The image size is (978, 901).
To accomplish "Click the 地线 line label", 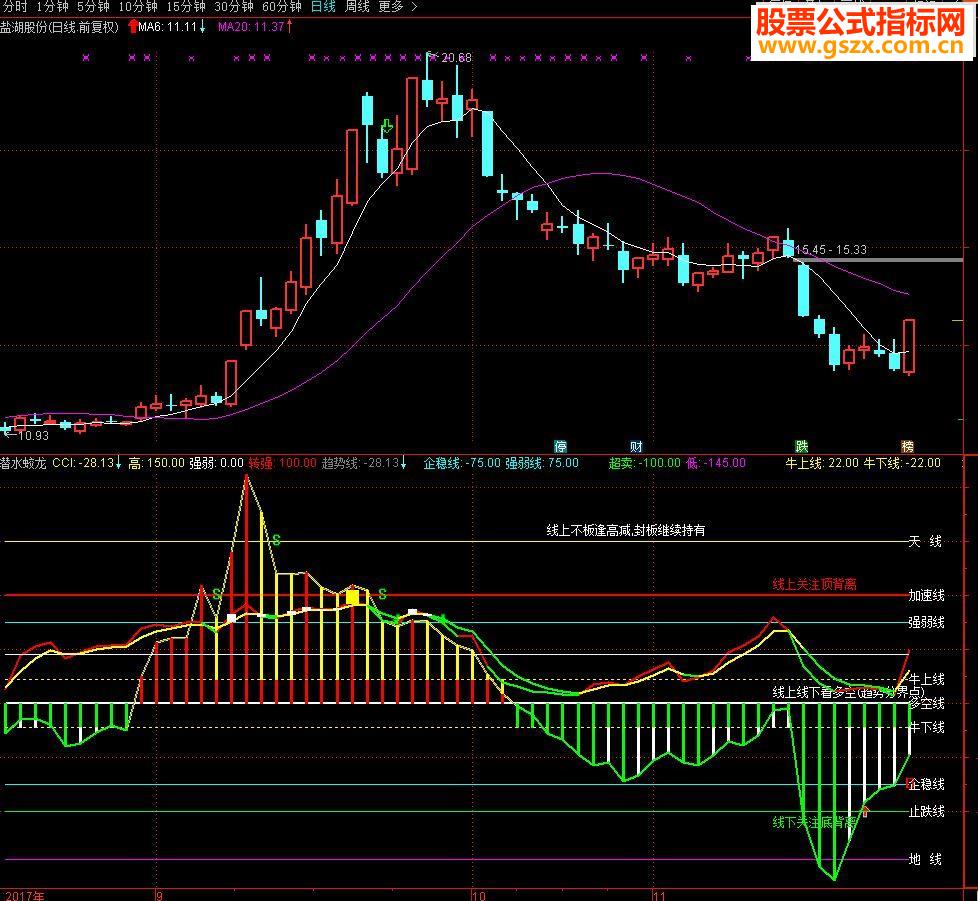I will (x=925, y=859).
